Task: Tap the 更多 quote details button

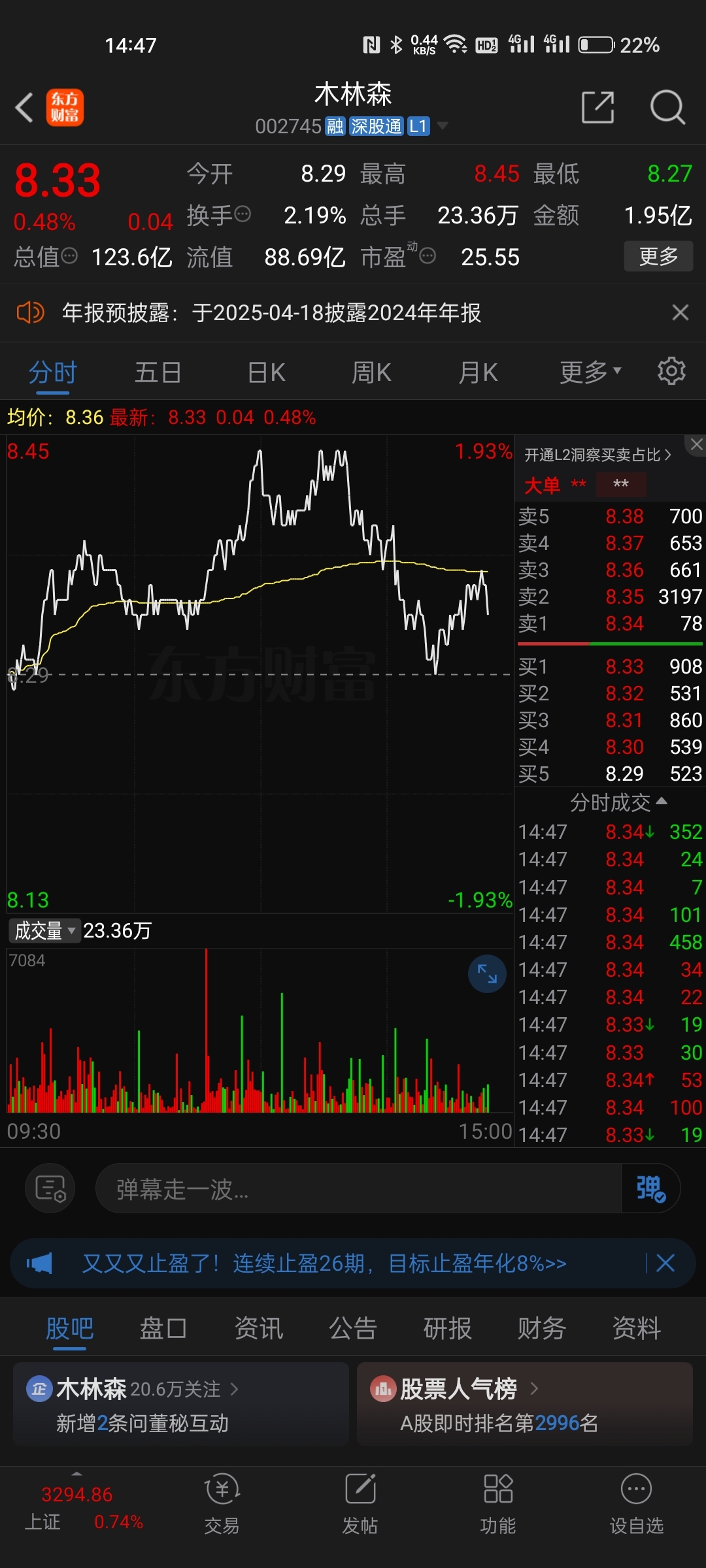Action: click(658, 256)
